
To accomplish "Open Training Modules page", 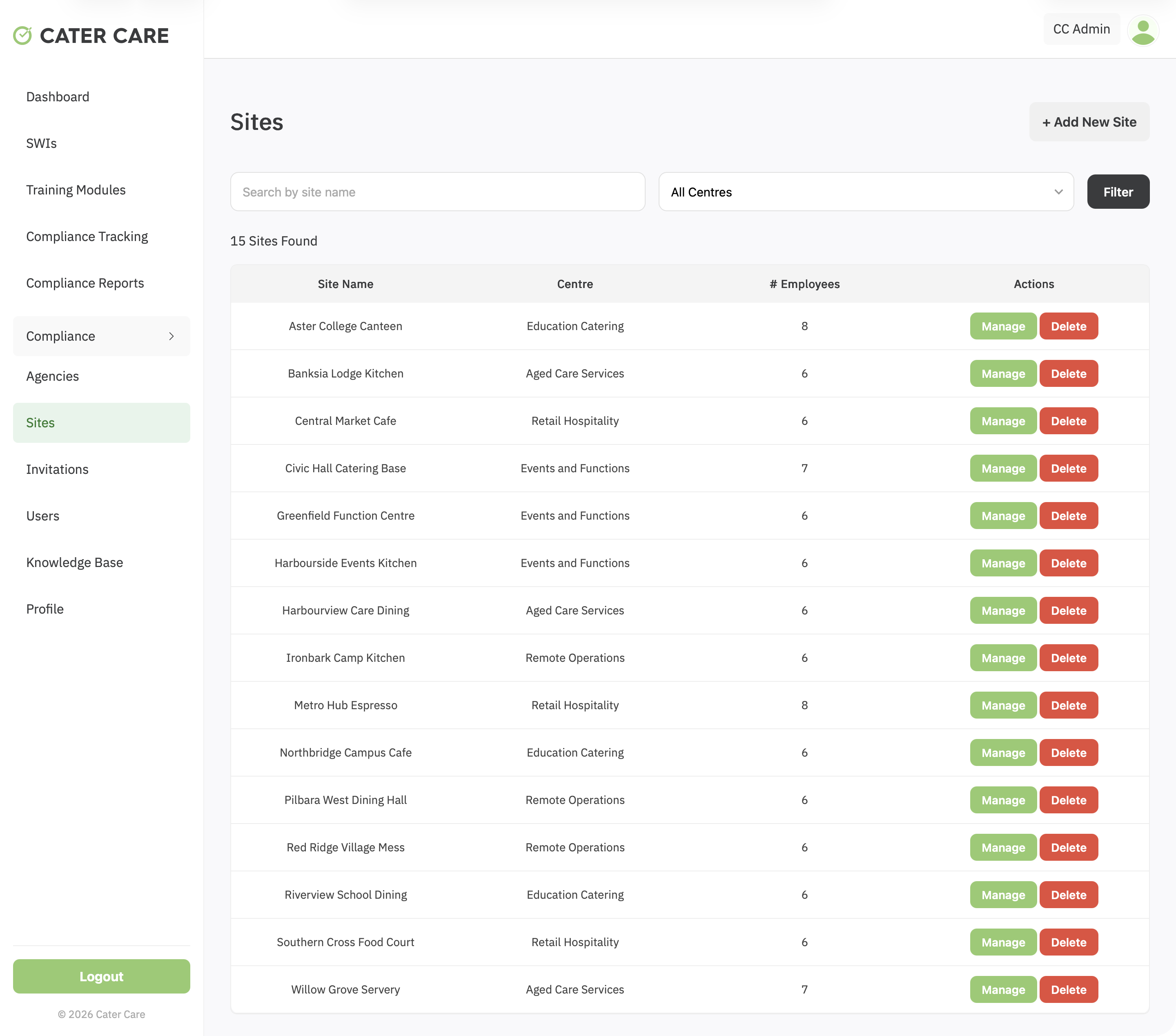I will [x=76, y=190].
